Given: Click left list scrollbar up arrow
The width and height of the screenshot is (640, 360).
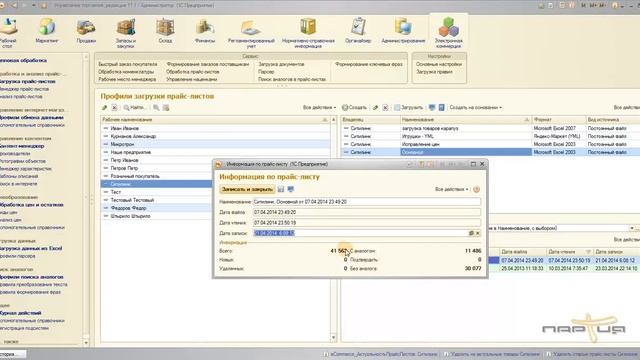Looking at the screenshot, I should click(x=333, y=120).
